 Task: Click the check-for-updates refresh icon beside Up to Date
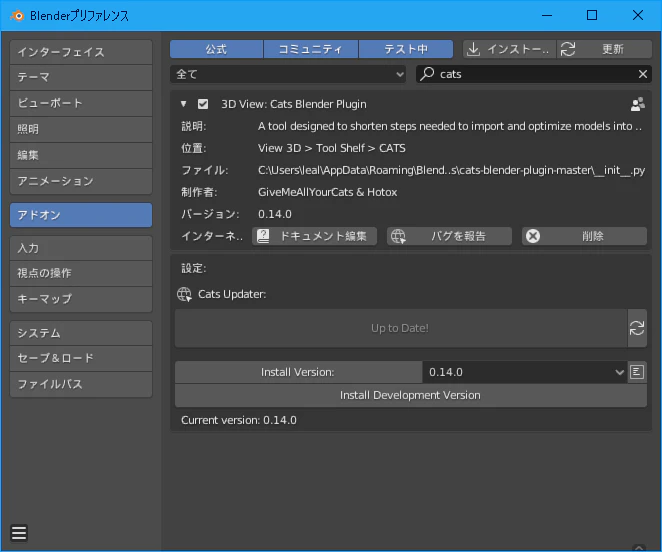click(637, 328)
